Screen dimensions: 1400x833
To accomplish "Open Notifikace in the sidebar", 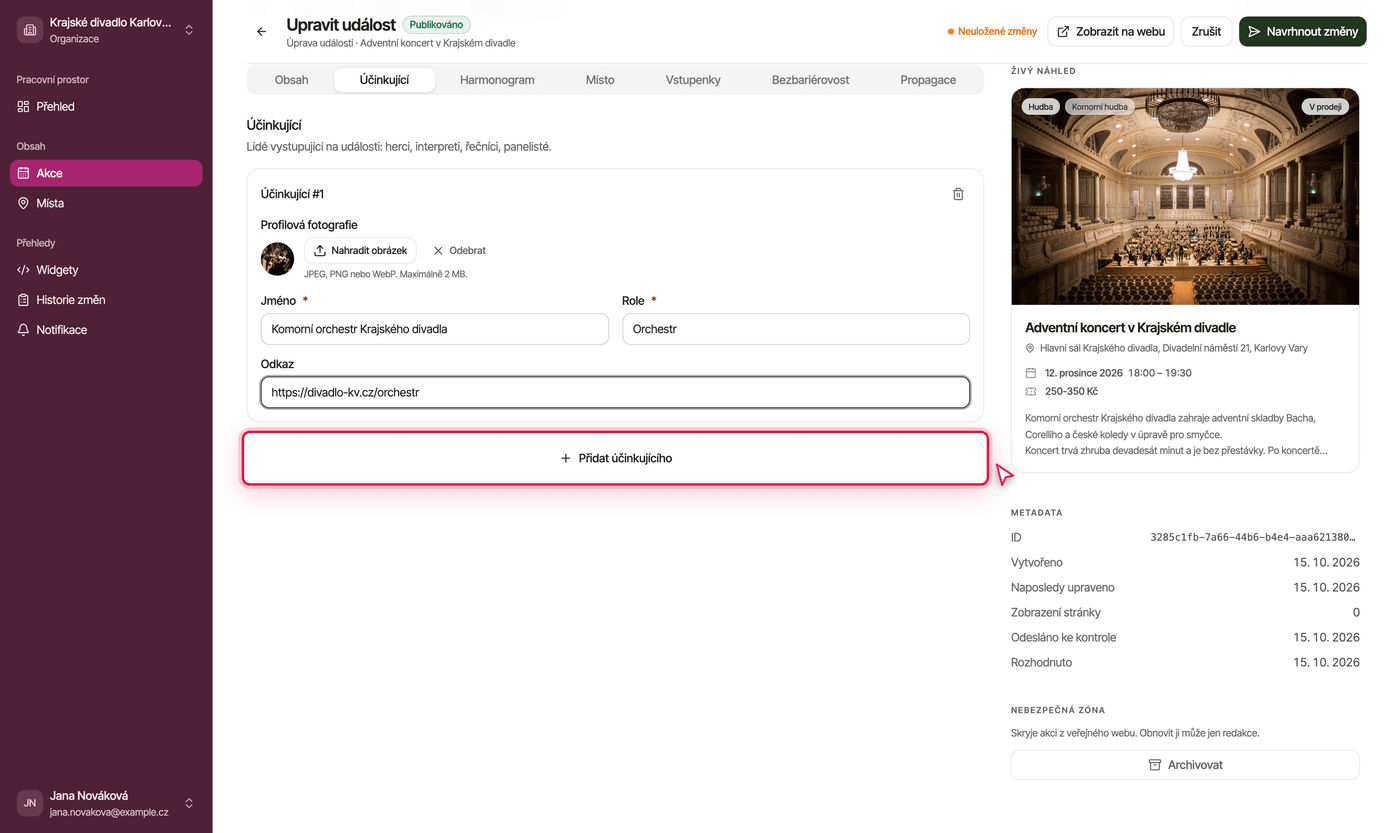I will point(106,330).
